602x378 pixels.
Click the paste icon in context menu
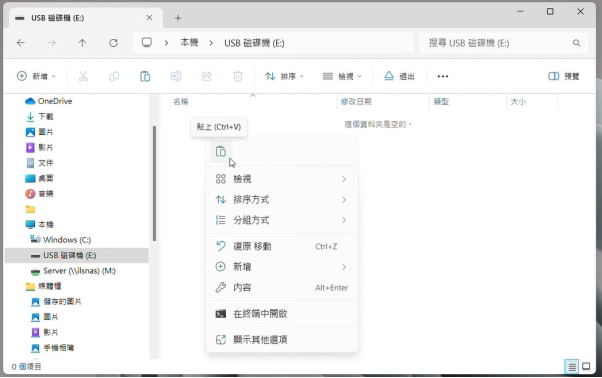point(221,152)
